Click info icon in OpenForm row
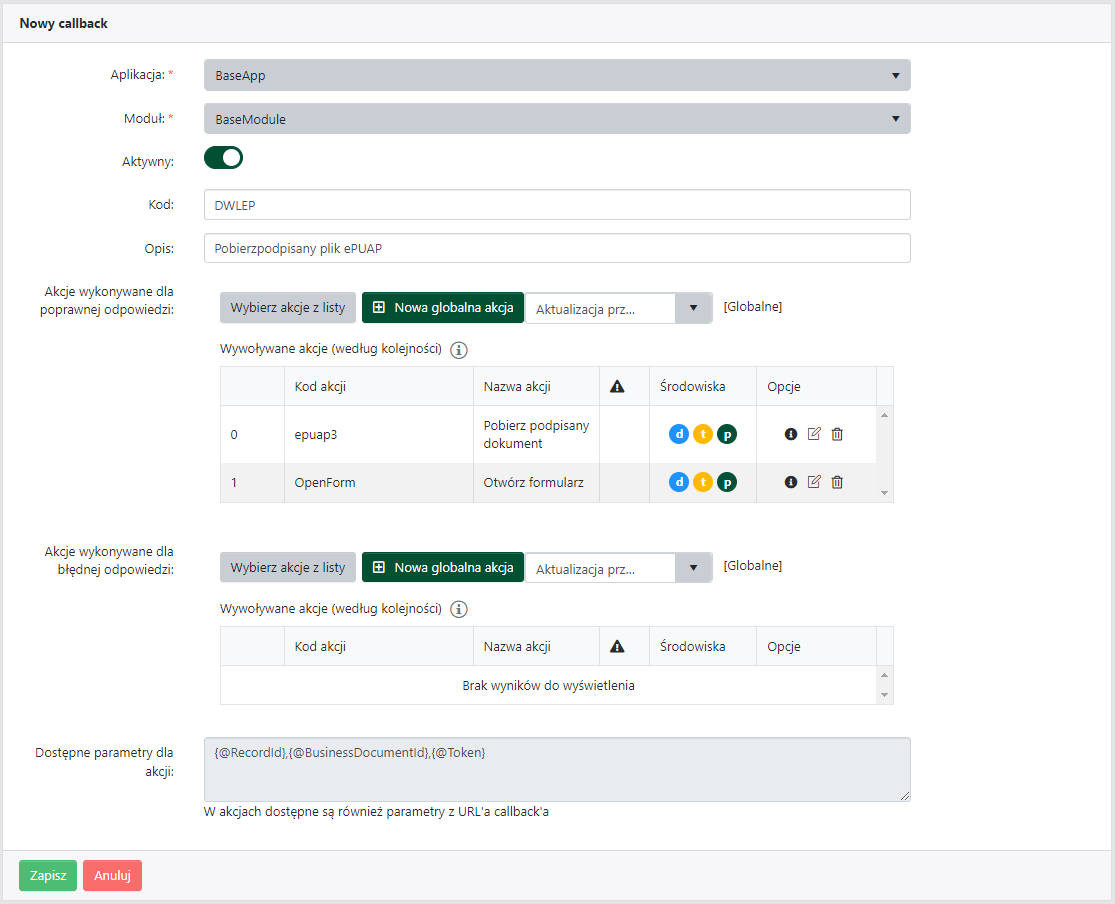The height and width of the screenshot is (904, 1115). point(791,482)
